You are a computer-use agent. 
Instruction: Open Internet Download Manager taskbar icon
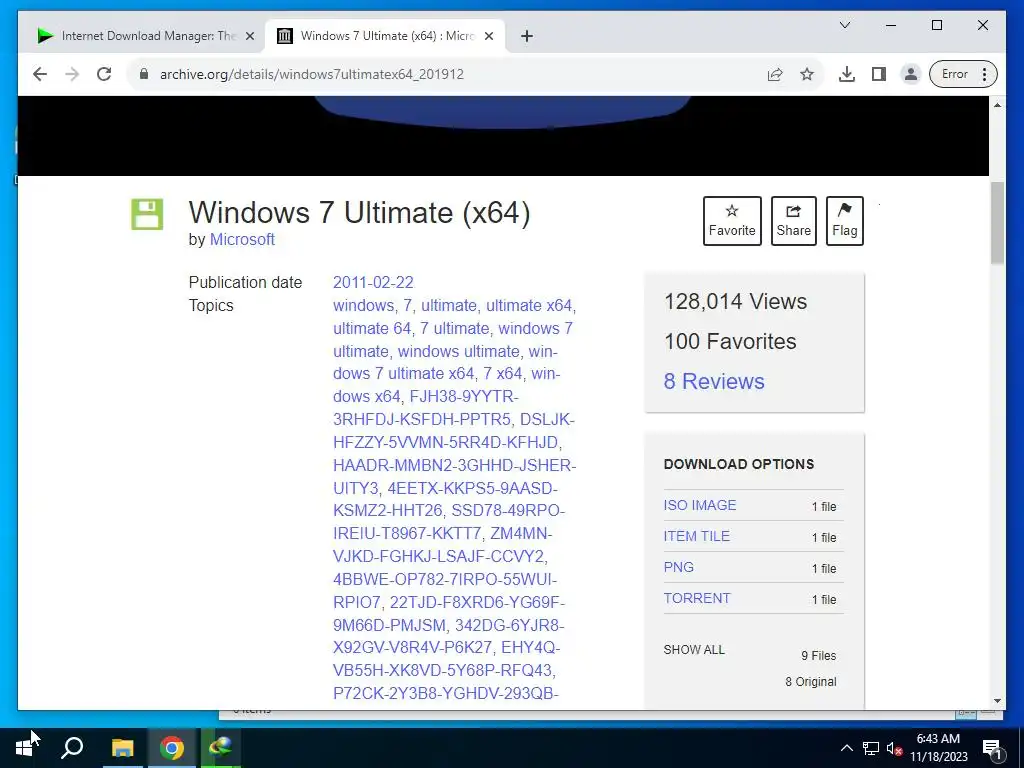(221, 748)
